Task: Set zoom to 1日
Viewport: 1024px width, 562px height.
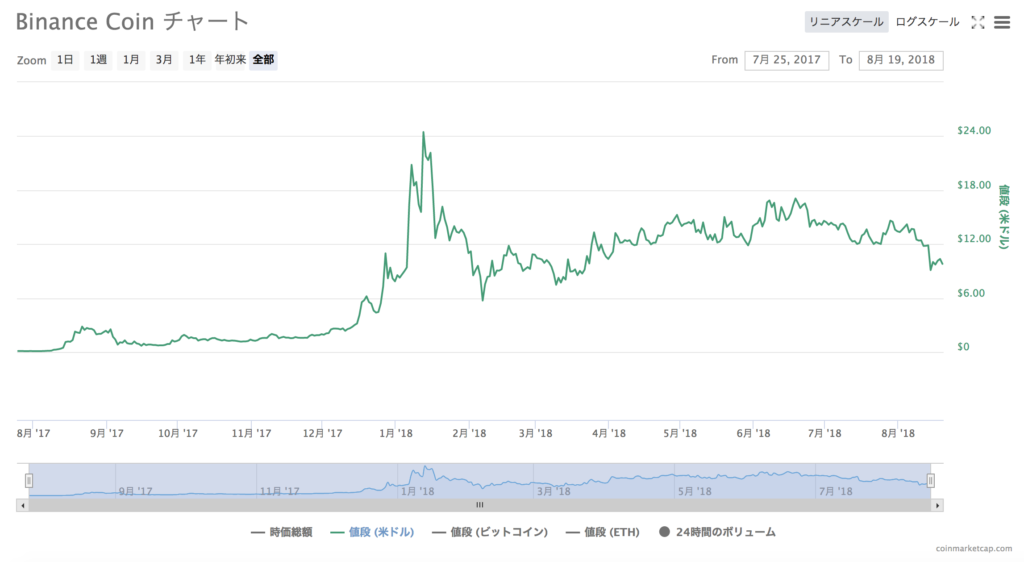Action: (65, 60)
